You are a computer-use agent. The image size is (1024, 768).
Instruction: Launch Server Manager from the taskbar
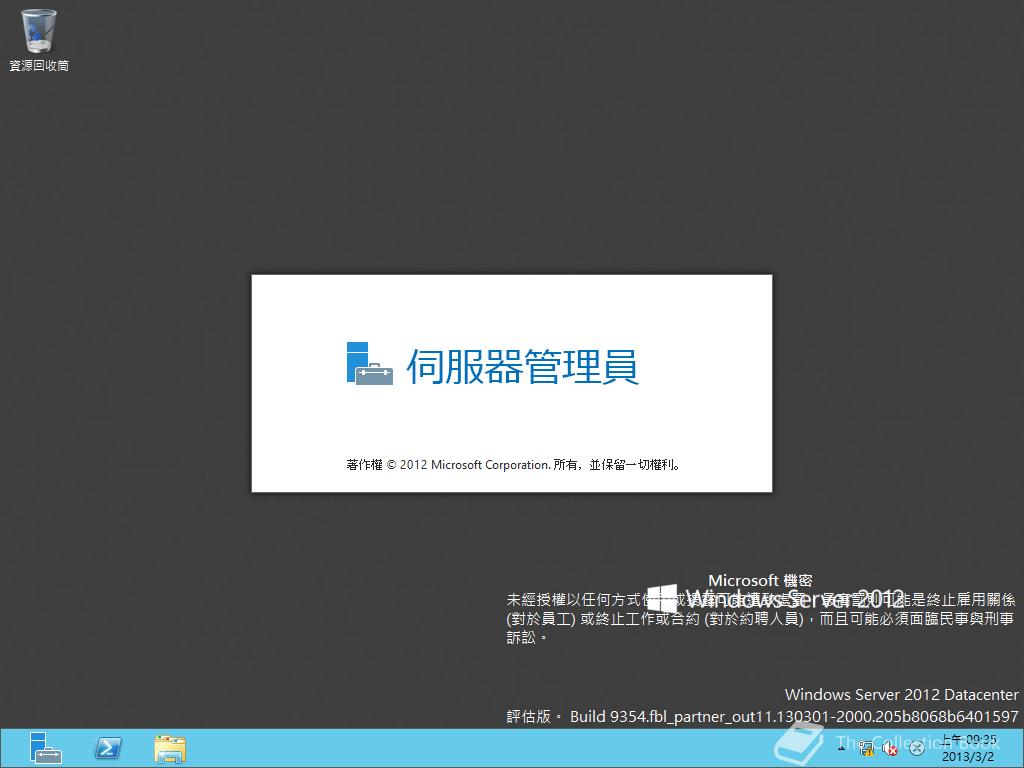[x=45, y=748]
